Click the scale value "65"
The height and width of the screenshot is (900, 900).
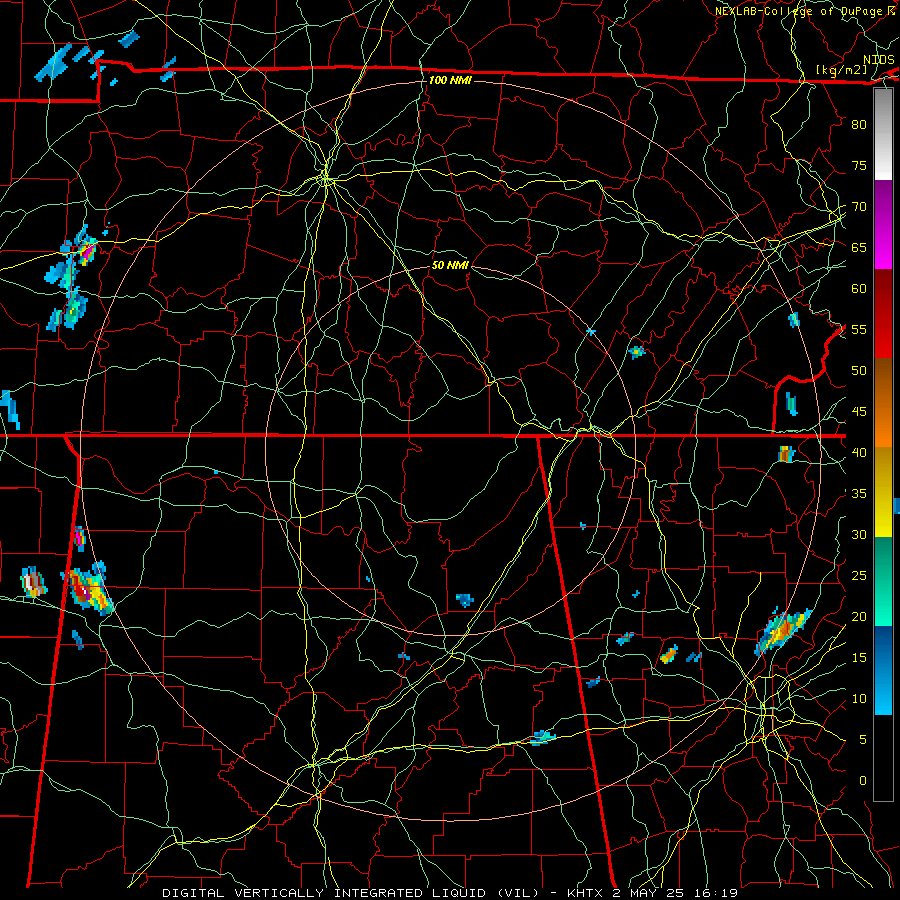tap(859, 247)
